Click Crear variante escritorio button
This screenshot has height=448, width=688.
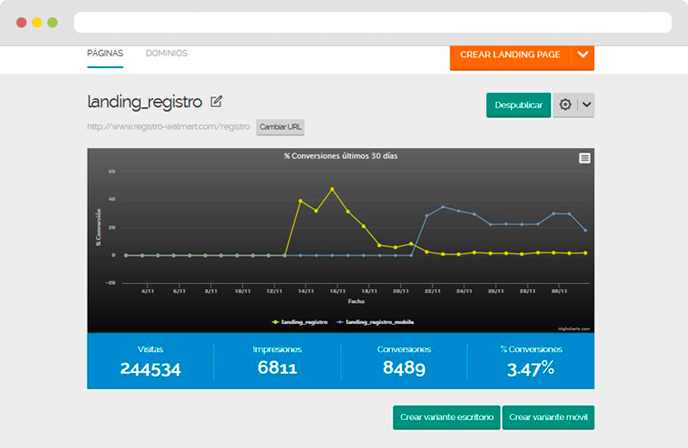(x=446, y=417)
